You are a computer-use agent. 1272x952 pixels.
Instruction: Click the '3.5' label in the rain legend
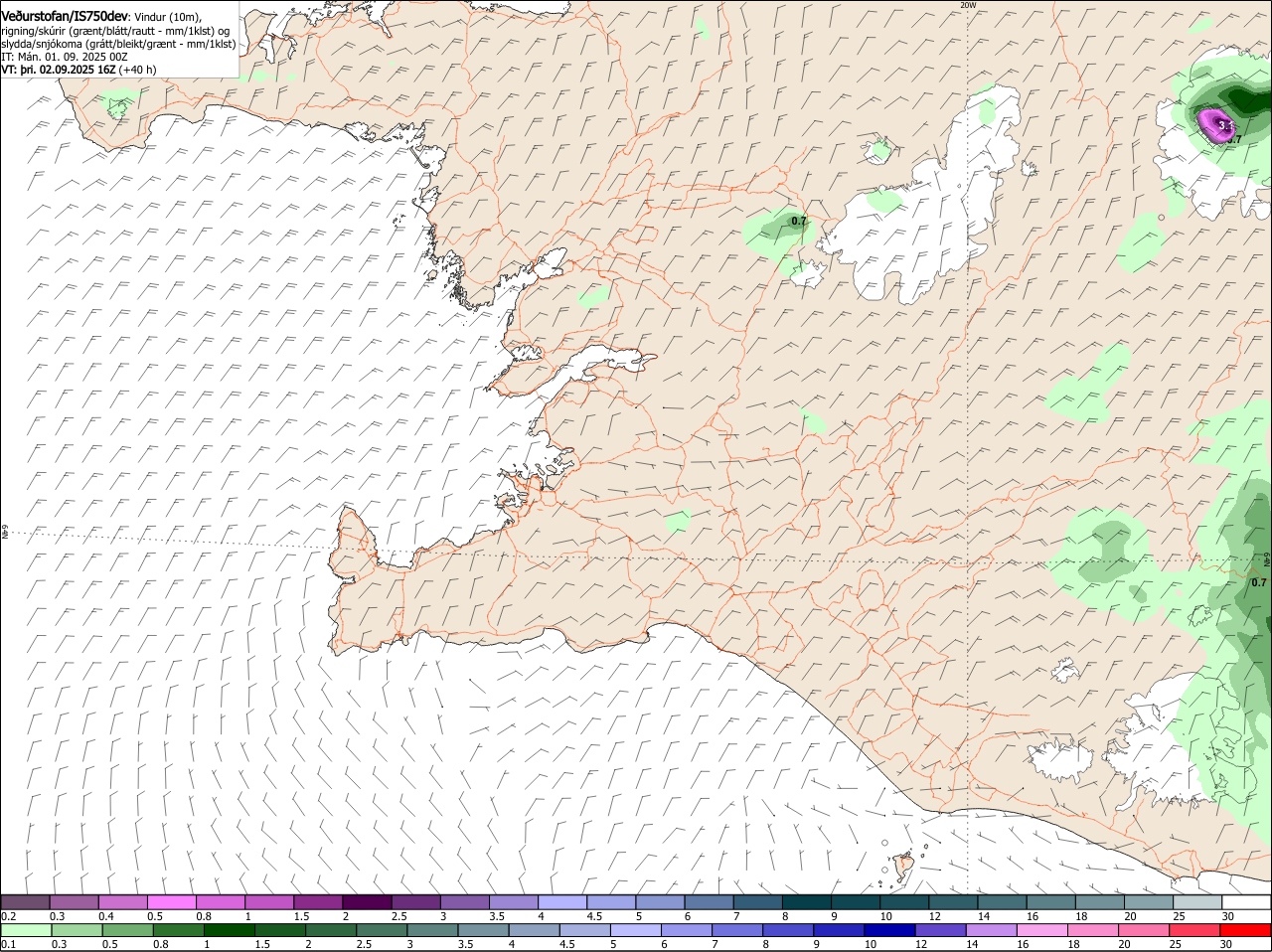tap(465, 944)
